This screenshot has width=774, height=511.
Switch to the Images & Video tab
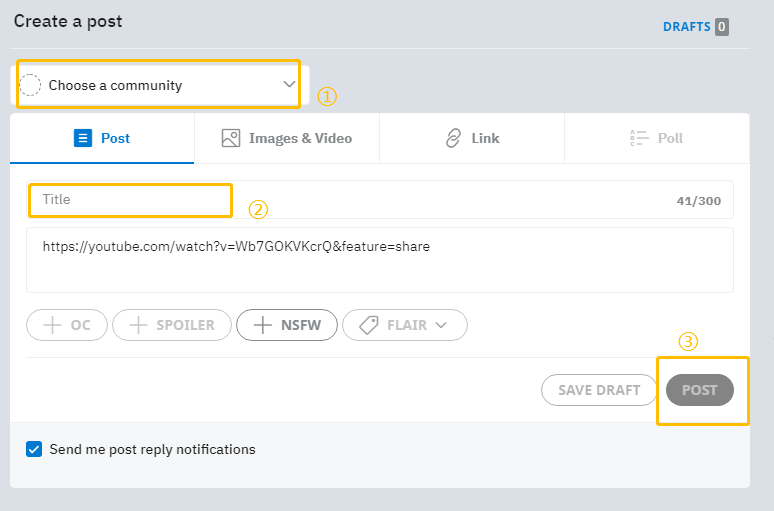[x=287, y=138]
